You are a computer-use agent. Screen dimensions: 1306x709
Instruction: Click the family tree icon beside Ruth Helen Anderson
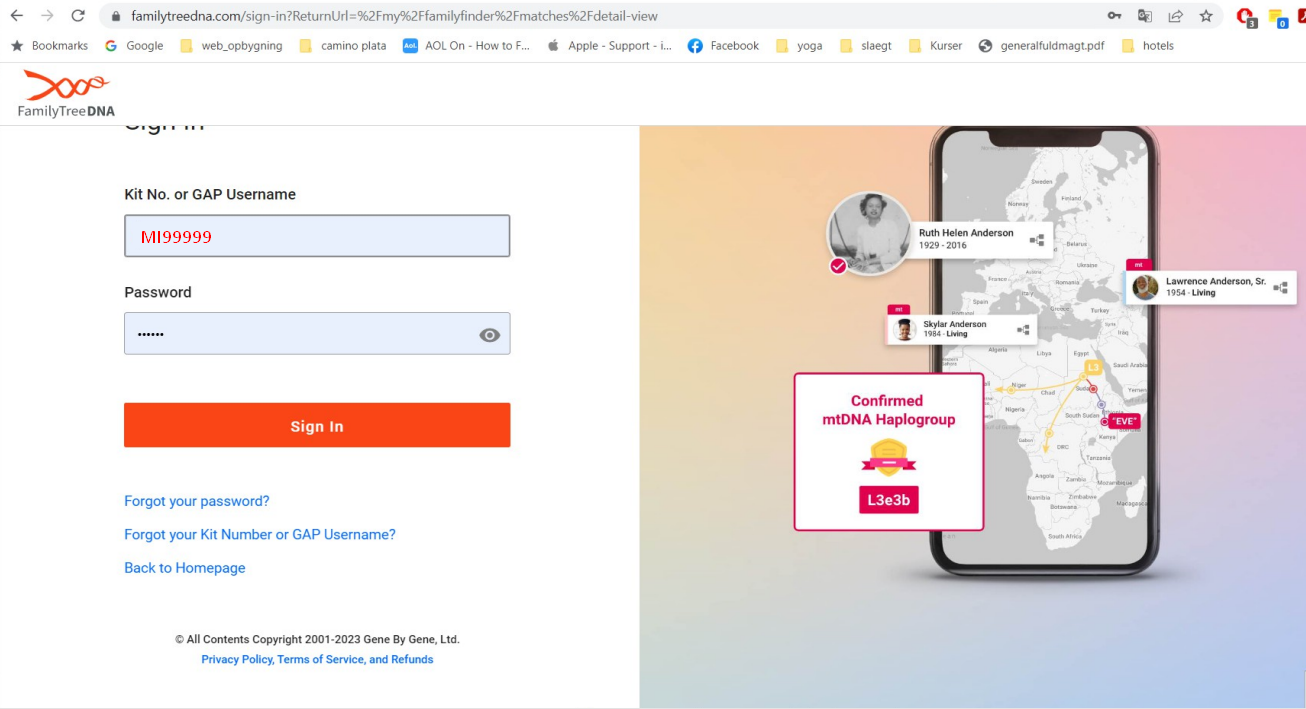(x=1037, y=240)
